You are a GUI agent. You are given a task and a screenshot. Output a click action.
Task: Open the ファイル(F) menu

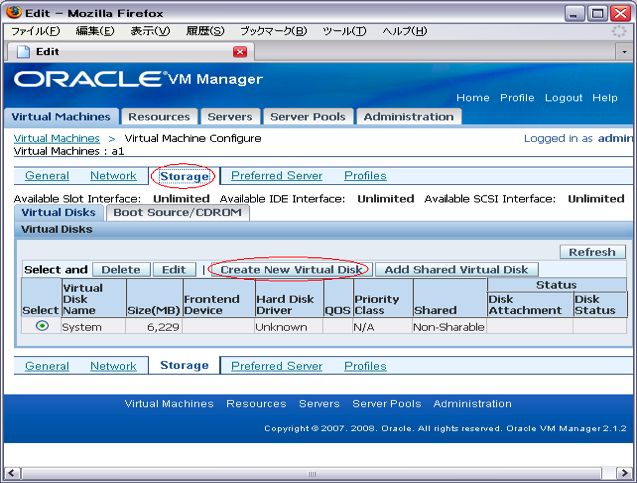[35, 31]
